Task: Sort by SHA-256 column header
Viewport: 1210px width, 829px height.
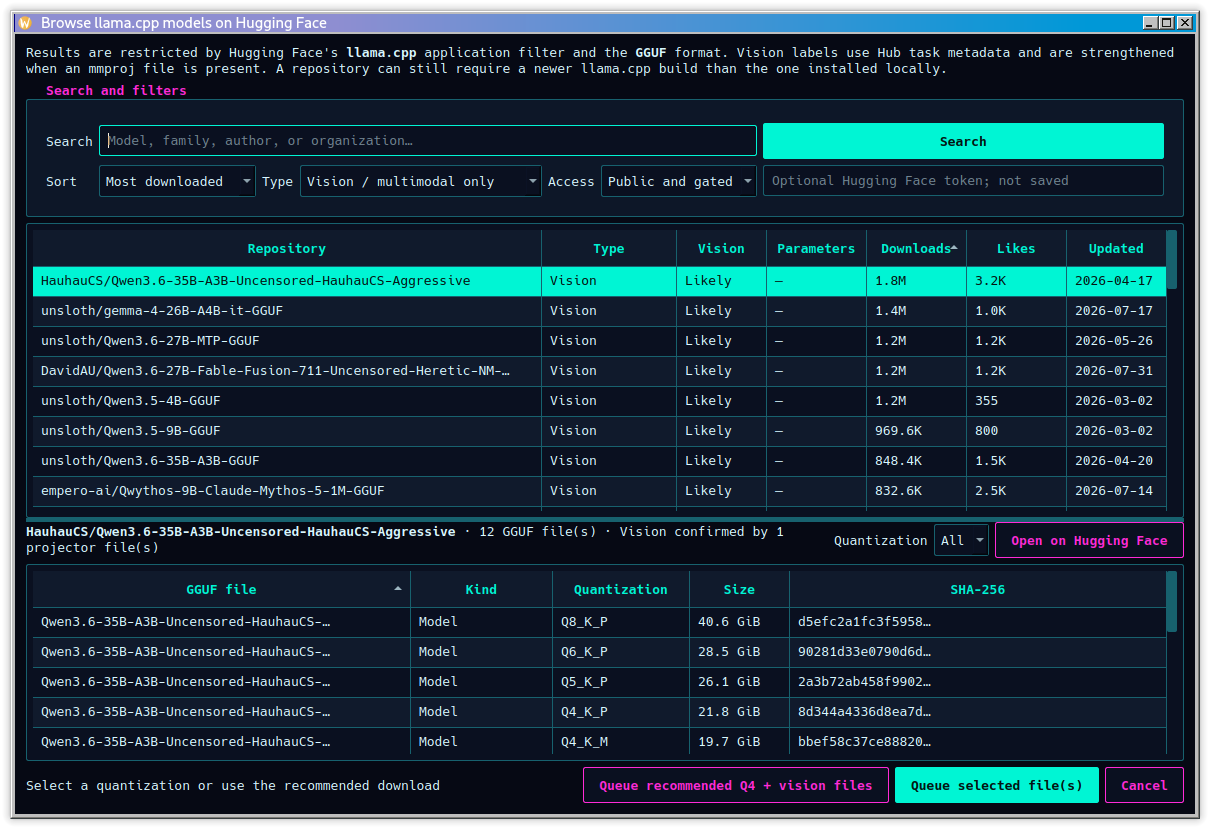Action: (977, 589)
